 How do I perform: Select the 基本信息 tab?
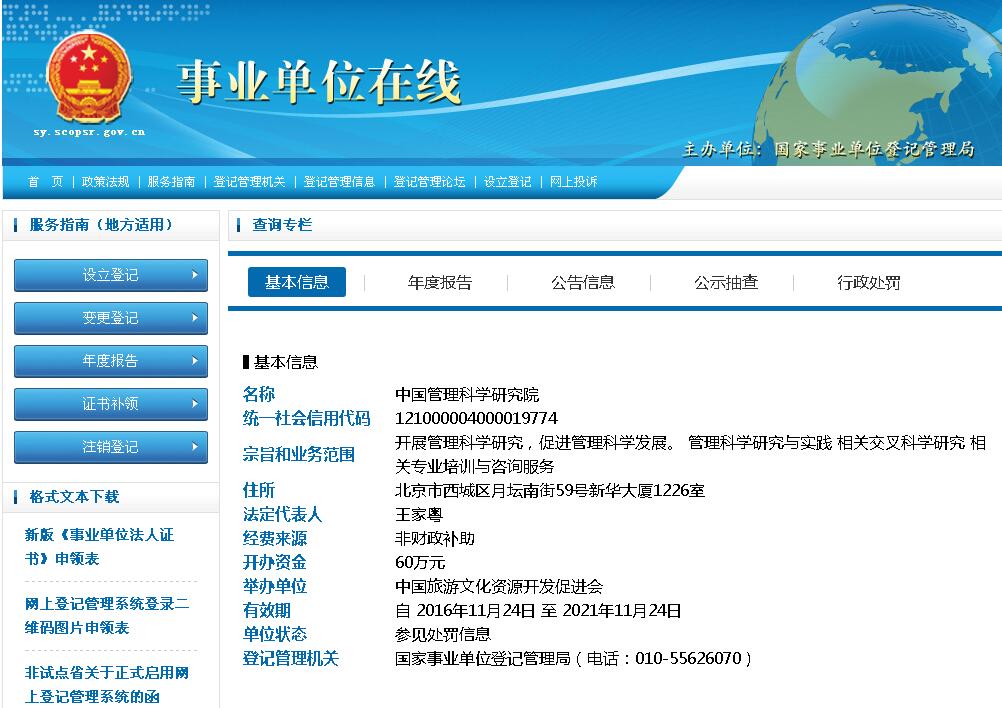(297, 282)
